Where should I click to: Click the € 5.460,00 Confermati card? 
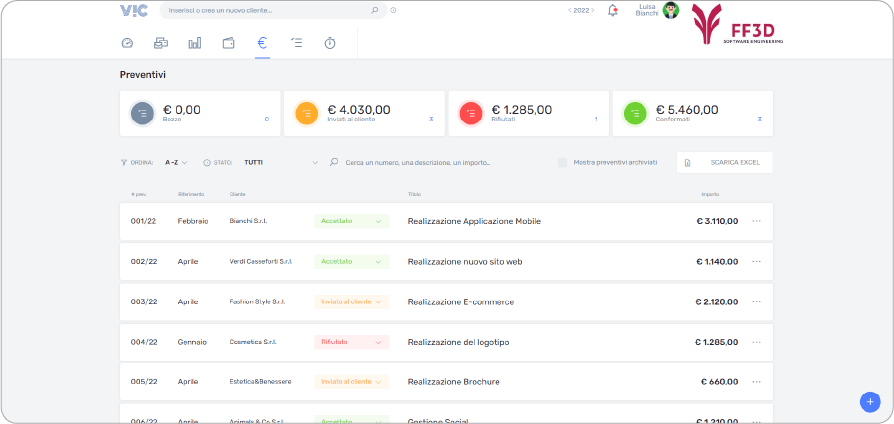(x=693, y=113)
